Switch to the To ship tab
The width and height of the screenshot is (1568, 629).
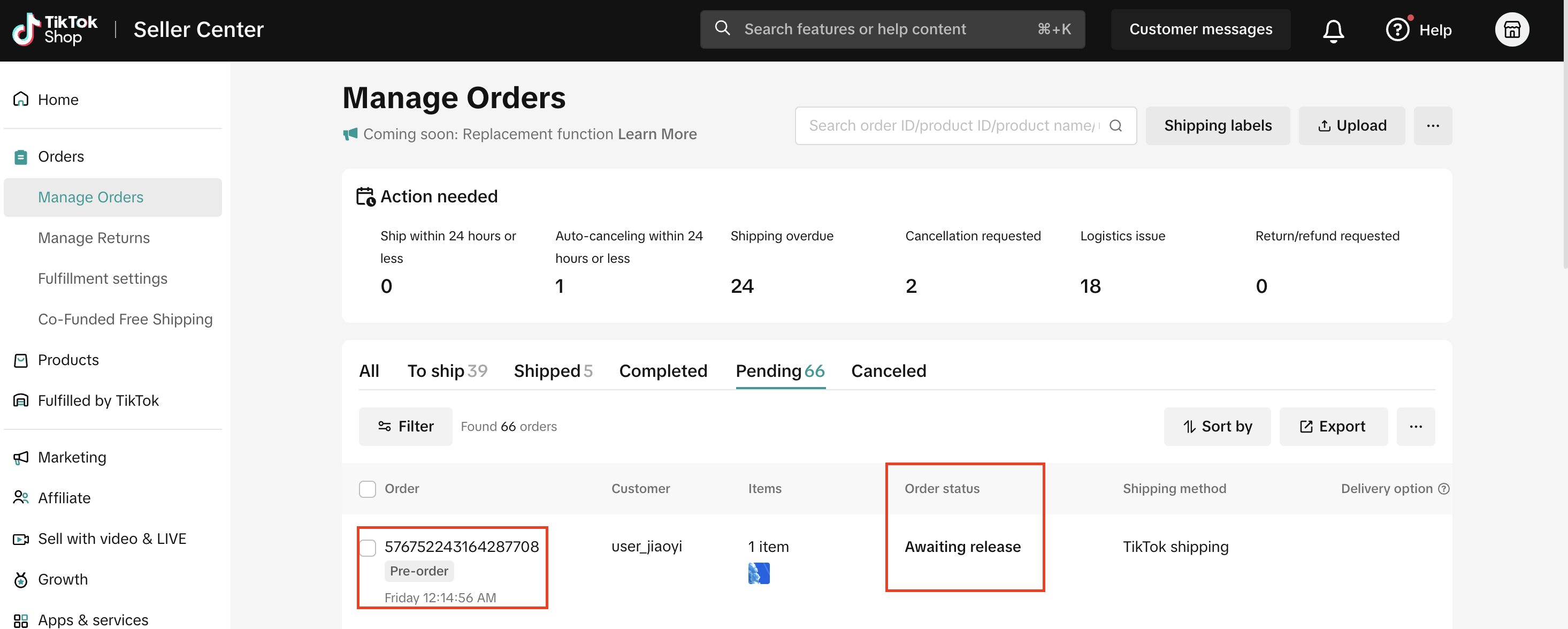click(447, 371)
